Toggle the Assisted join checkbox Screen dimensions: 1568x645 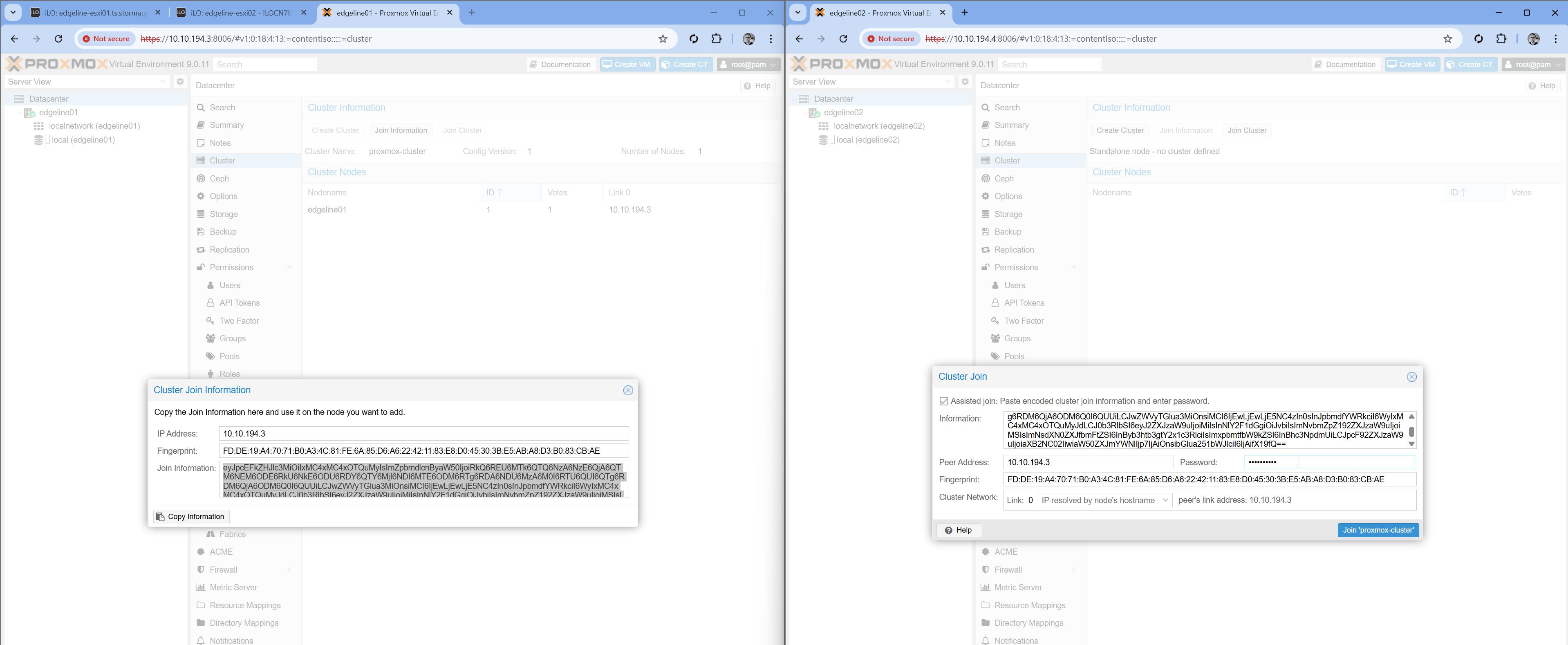pyautogui.click(x=943, y=401)
